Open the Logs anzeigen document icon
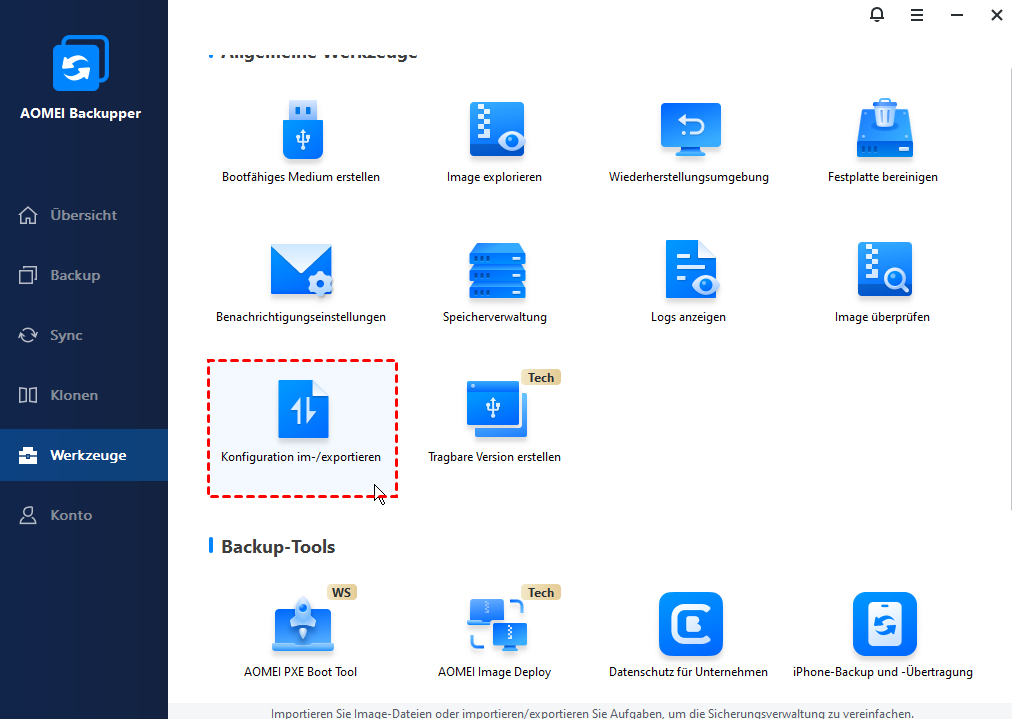Screen dimensions: 1012x719 (691, 269)
